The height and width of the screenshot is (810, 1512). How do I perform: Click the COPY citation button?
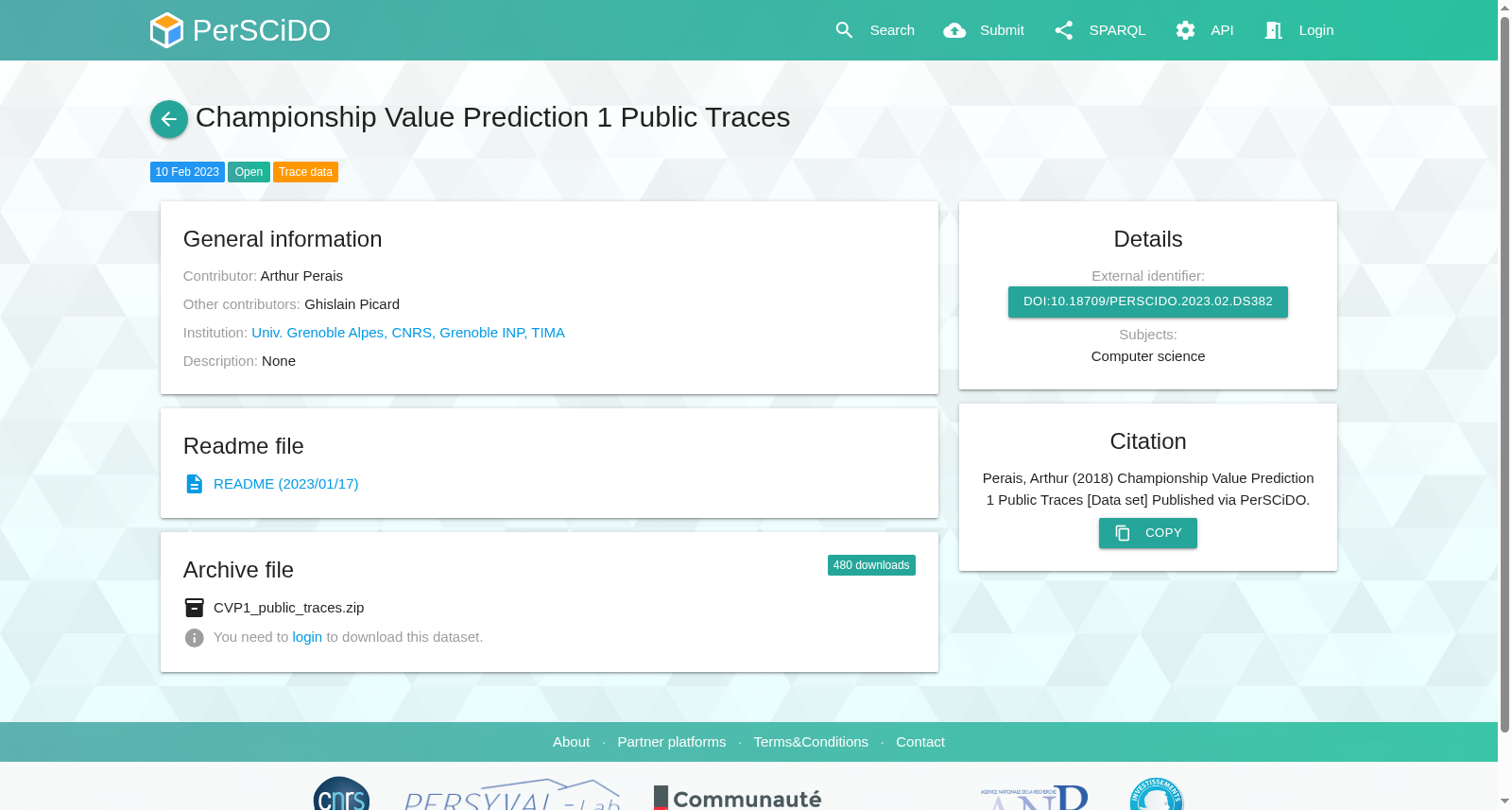click(1148, 533)
